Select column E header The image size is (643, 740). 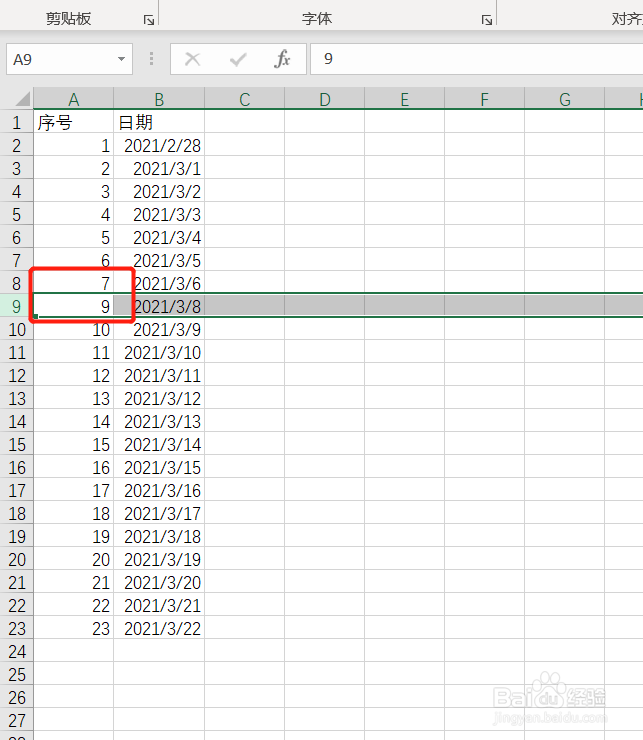[405, 99]
